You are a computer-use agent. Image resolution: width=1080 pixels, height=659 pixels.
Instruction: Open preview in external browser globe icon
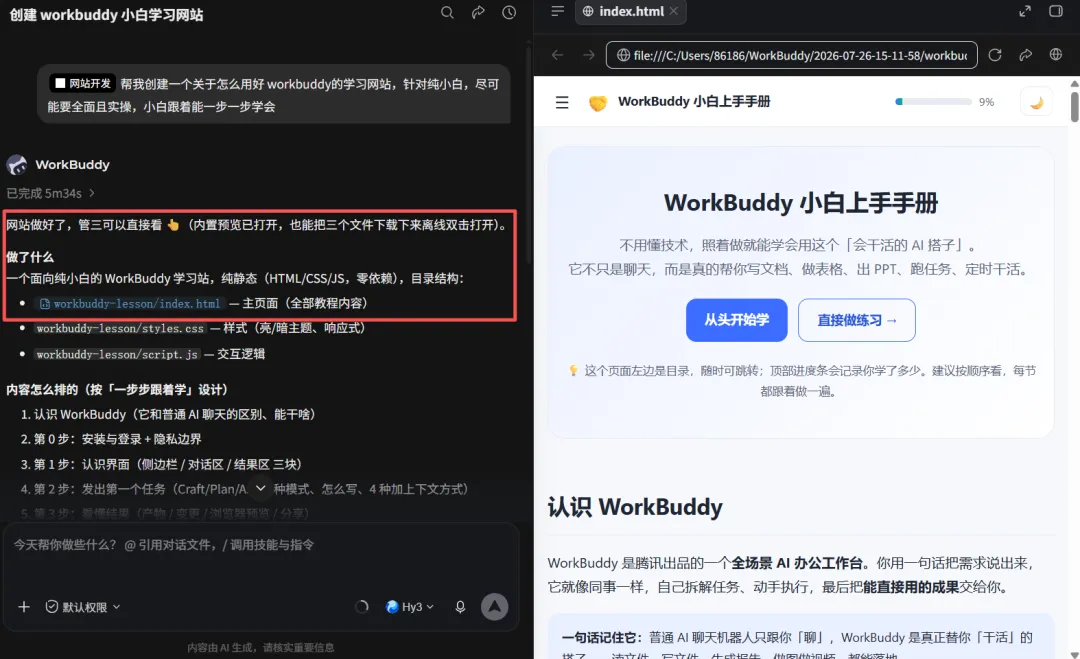(x=1056, y=55)
